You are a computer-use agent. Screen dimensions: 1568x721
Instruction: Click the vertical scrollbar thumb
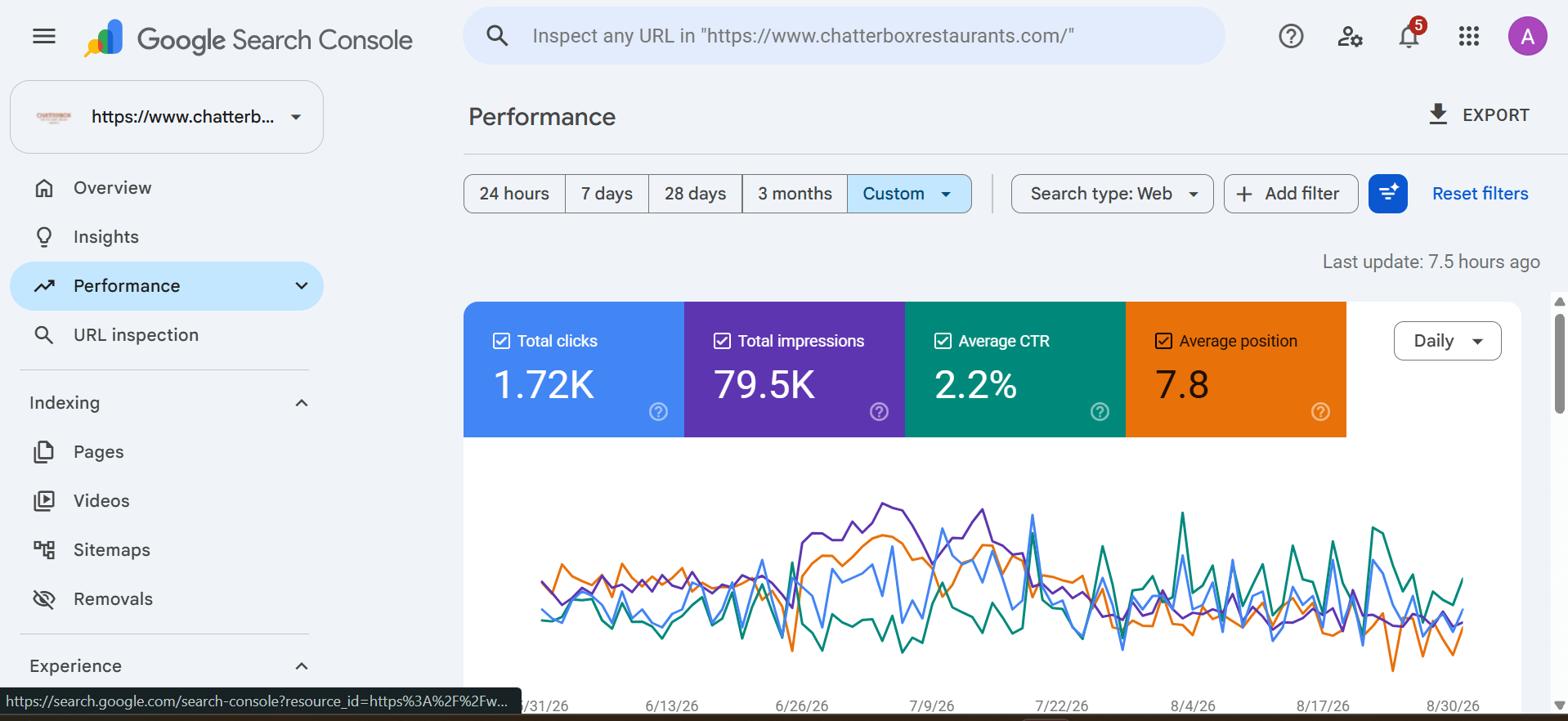coord(1559,364)
